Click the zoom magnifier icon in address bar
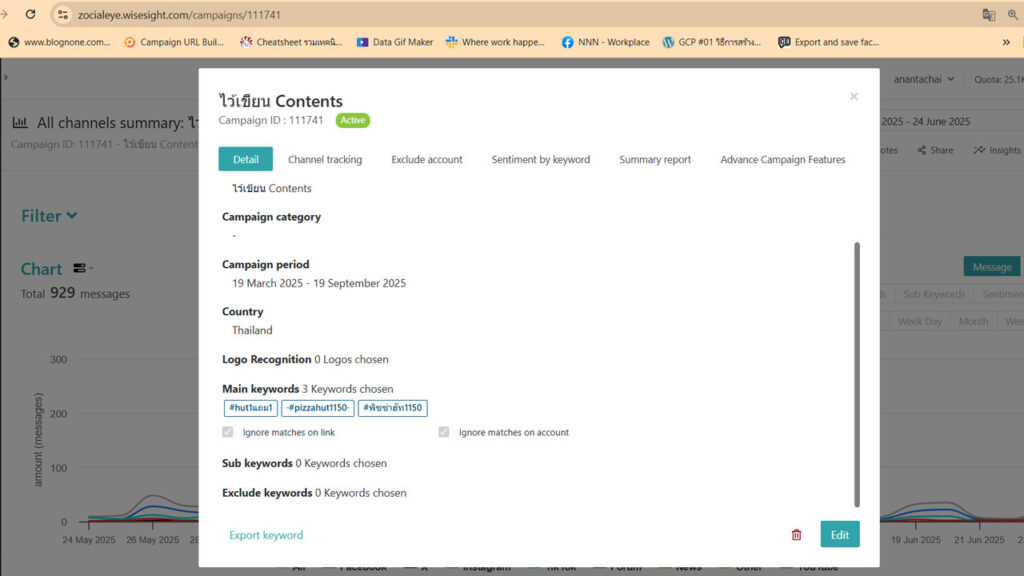1024x576 pixels. [x=1013, y=15]
